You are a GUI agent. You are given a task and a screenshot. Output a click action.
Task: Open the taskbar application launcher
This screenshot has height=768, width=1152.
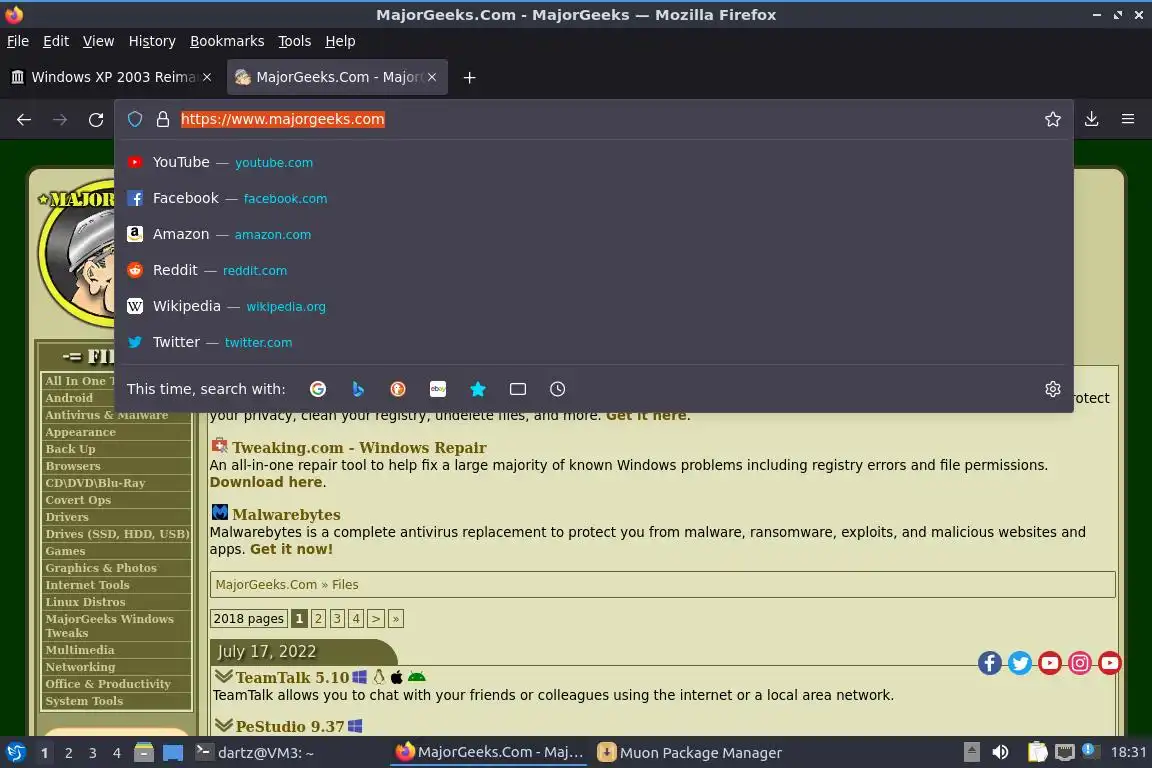tap(16, 752)
